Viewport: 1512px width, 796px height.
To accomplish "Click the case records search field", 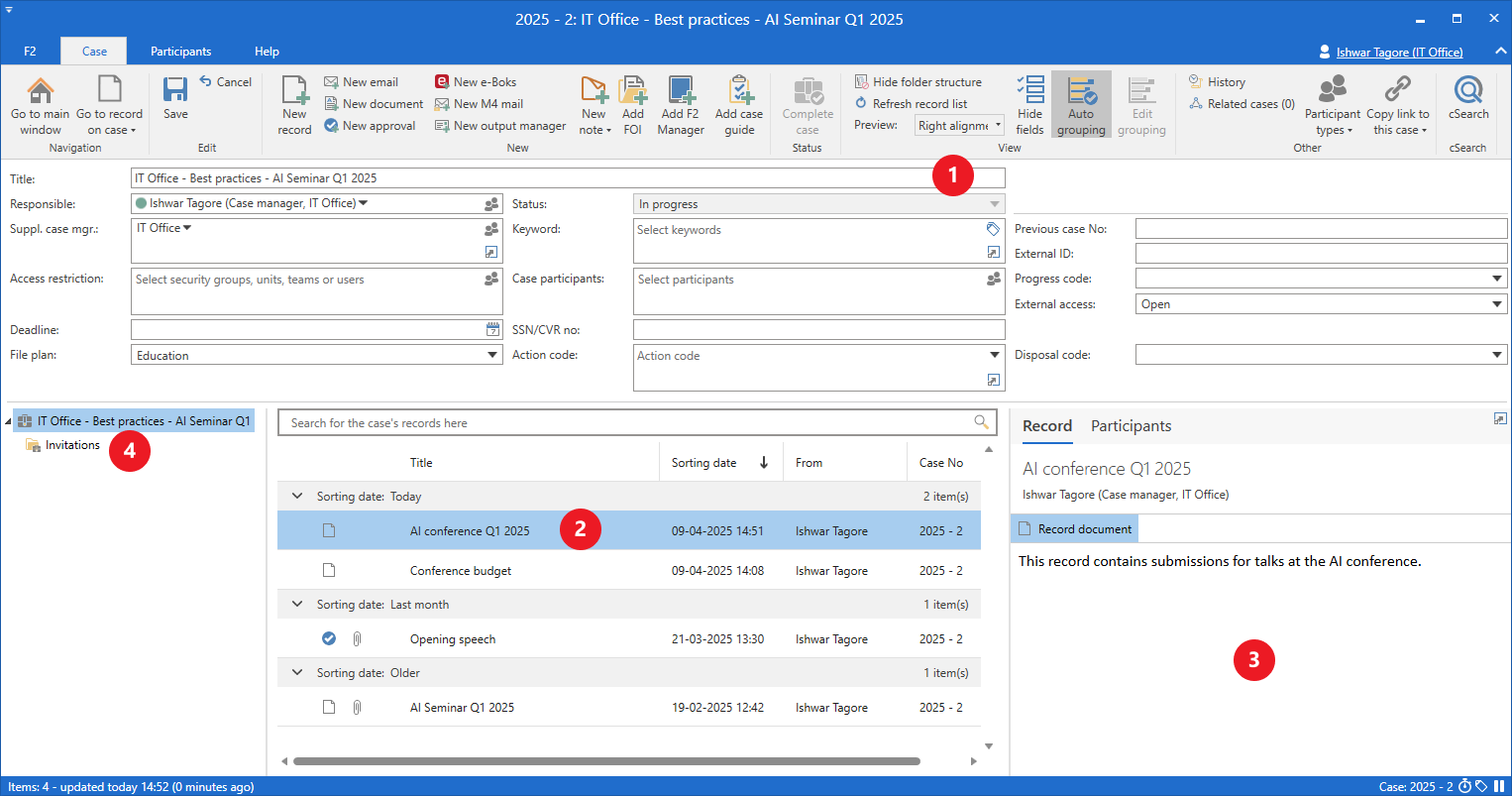I will pyautogui.click(x=624, y=423).
